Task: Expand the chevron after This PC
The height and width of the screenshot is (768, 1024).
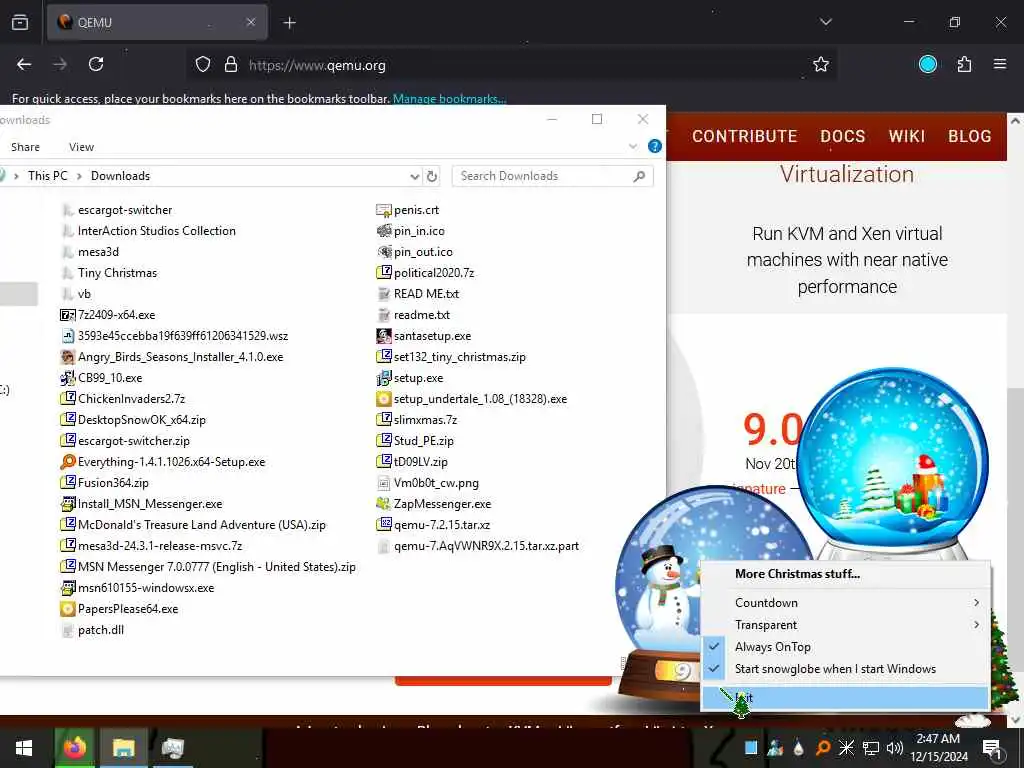Action: tap(79, 176)
